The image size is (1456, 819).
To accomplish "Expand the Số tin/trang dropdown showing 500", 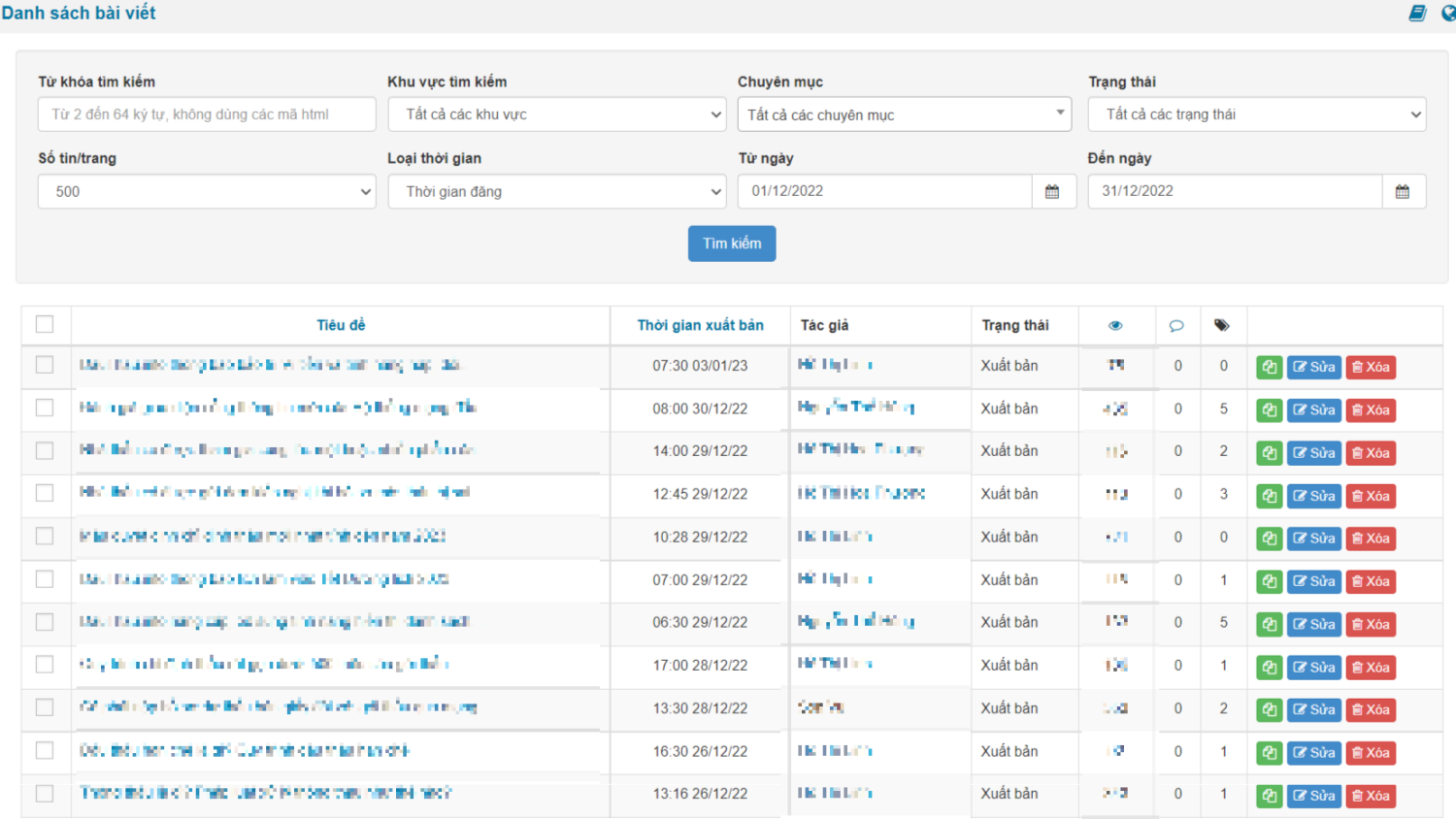I will coord(207,191).
